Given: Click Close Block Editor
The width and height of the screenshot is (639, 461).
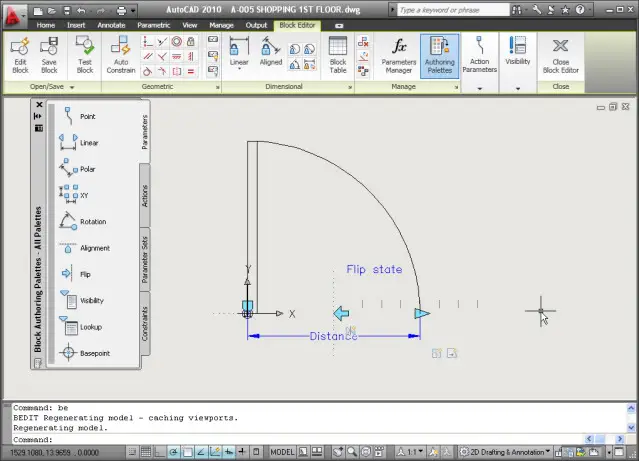Looking at the screenshot, I should coord(561,55).
